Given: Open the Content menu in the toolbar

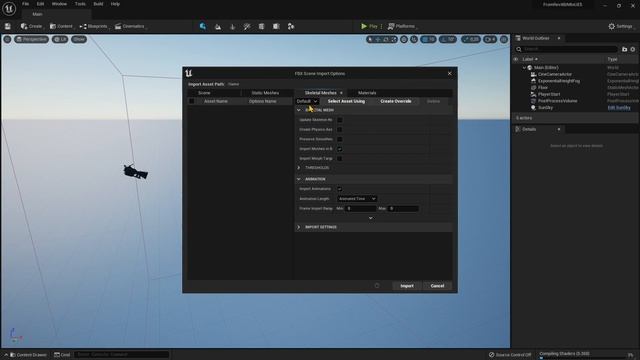Looking at the screenshot, I should click(61, 26).
